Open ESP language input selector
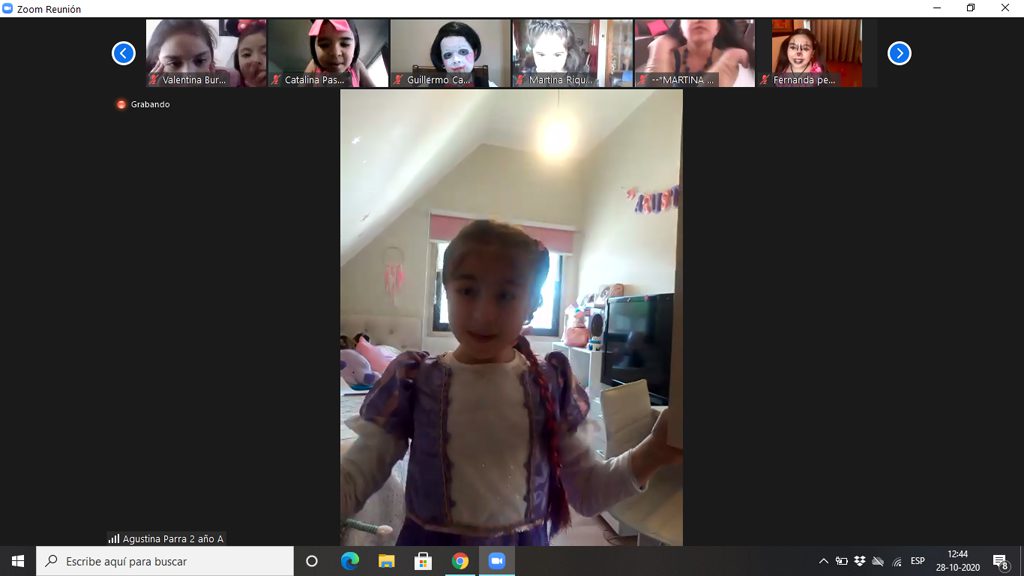1024x576 pixels. [x=917, y=561]
